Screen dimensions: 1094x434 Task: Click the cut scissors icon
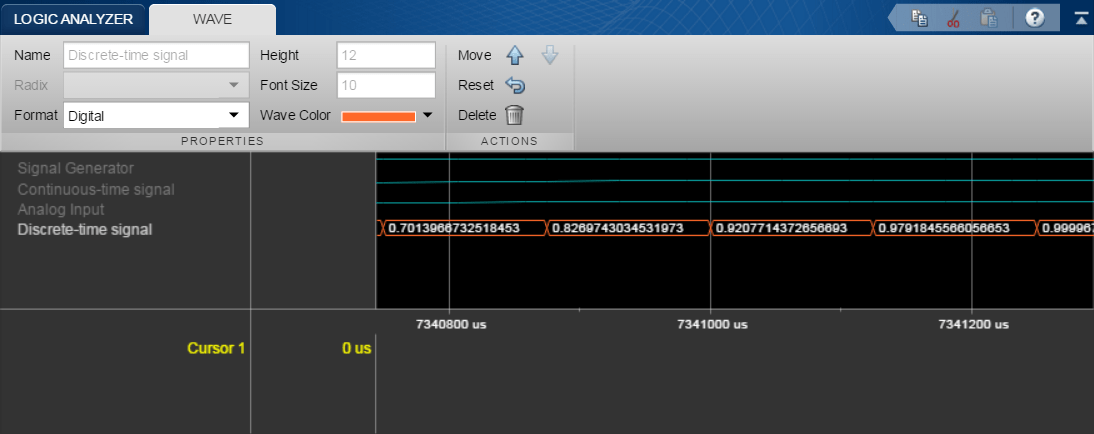[x=954, y=18]
